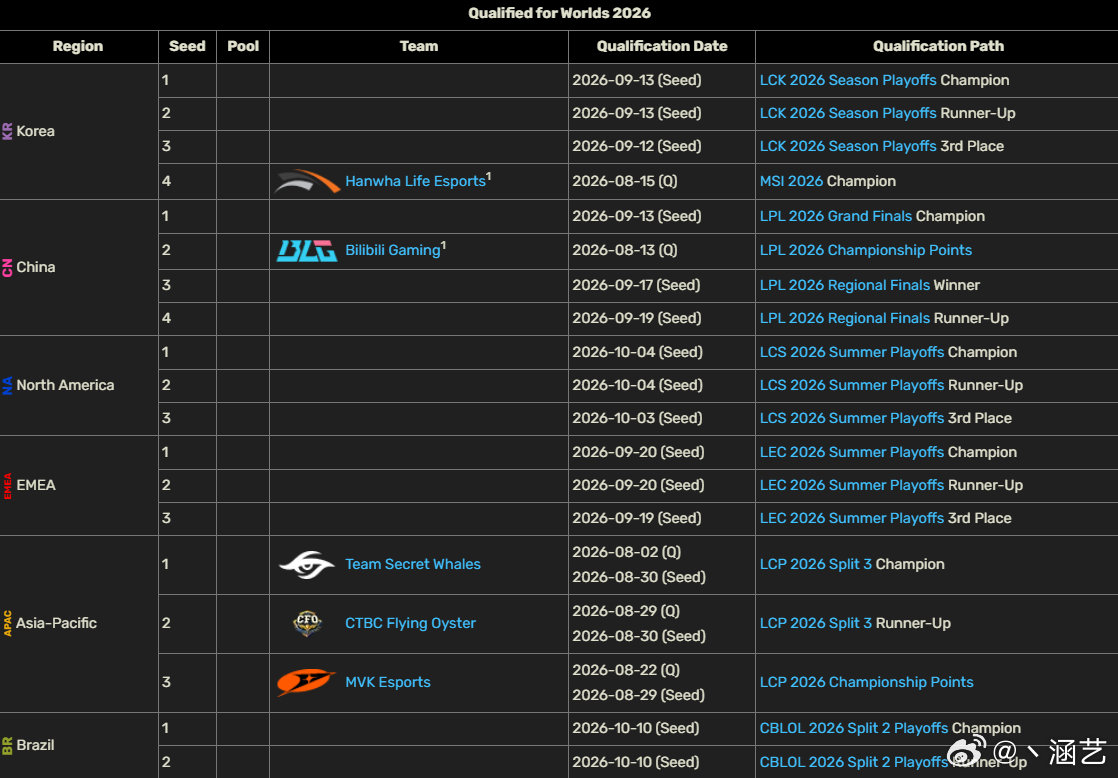Click the China region cell
This screenshot has height=778, width=1118.
click(x=78, y=267)
